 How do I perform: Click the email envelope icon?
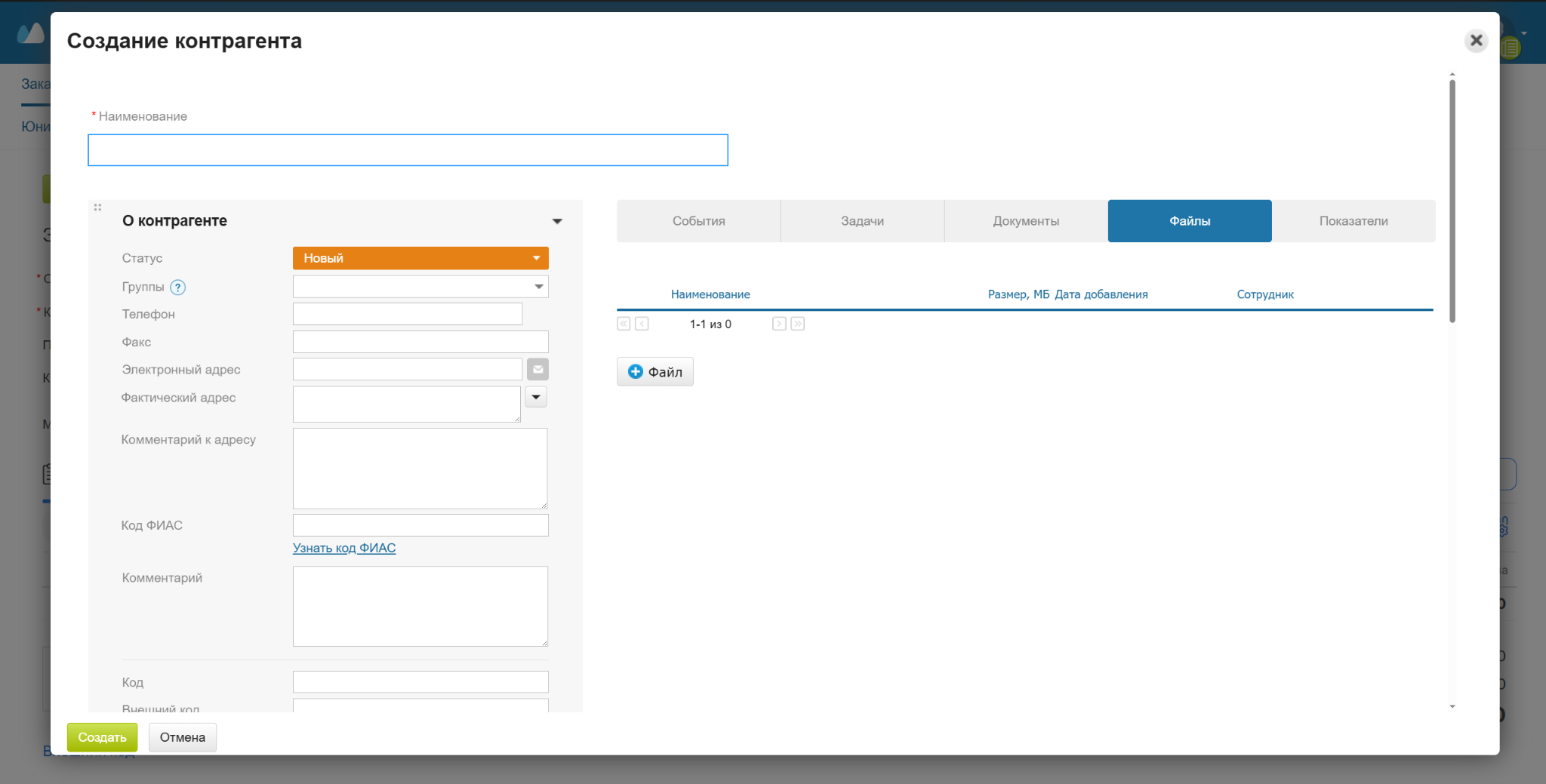(x=537, y=369)
